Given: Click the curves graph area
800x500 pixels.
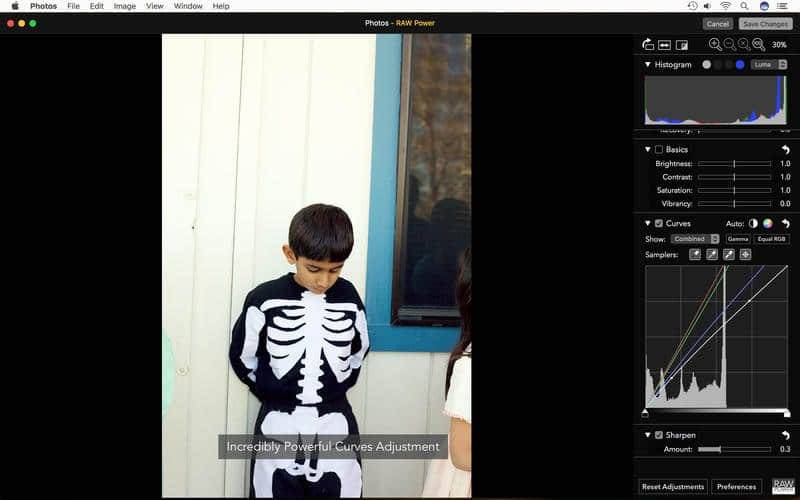Looking at the screenshot, I should click(716, 336).
